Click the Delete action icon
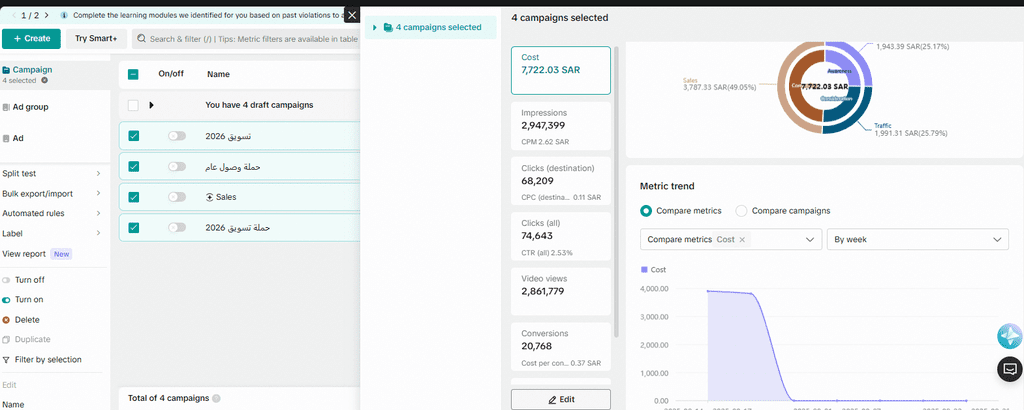The height and width of the screenshot is (410, 1024). tap(6, 320)
